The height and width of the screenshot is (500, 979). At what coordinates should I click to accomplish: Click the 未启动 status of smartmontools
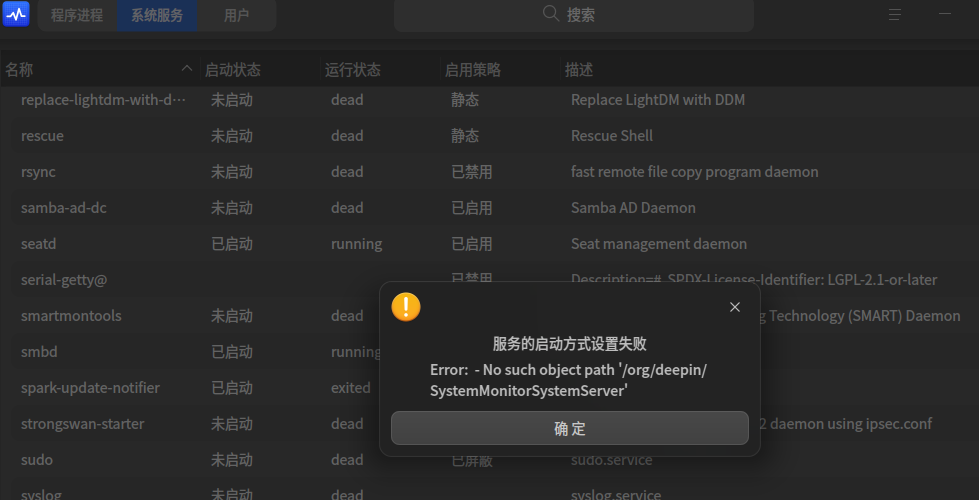[232, 316]
